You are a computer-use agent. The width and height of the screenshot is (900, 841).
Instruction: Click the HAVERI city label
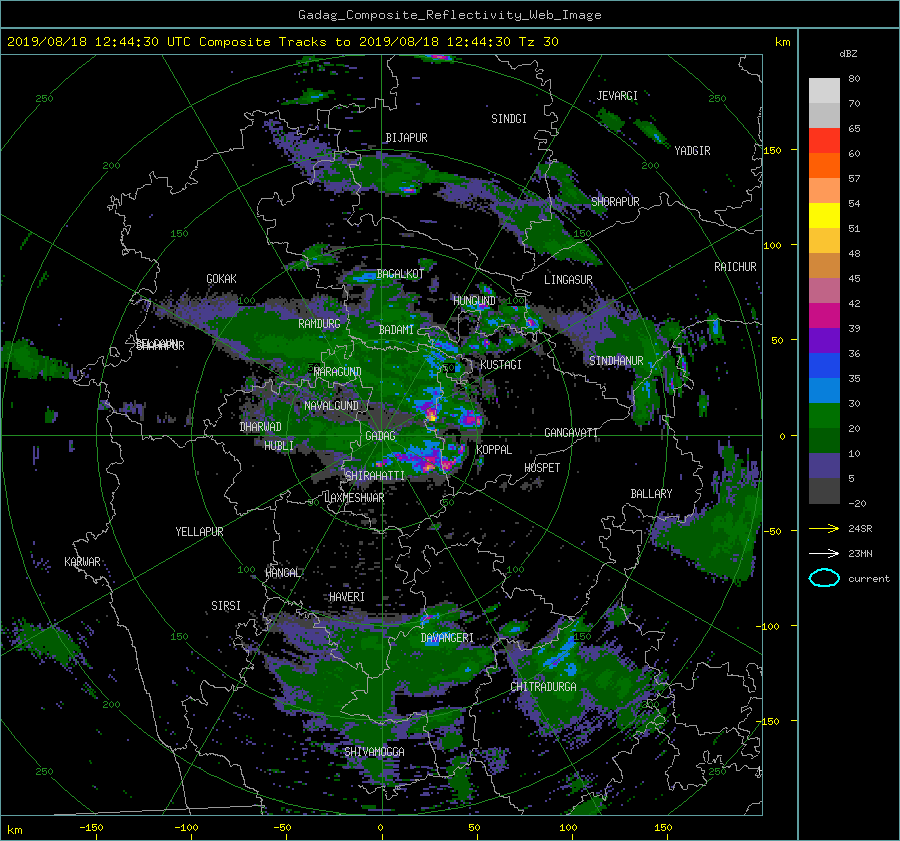point(347,597)
